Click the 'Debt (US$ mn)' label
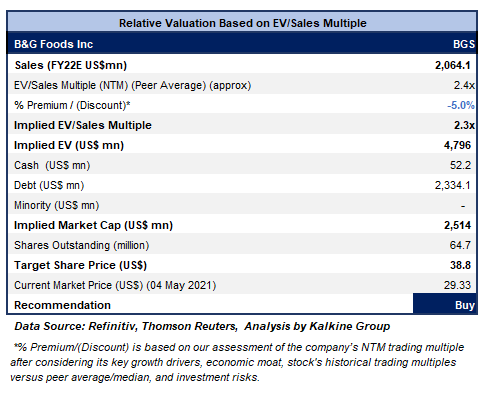Viewport: 490px width, 398px height. click(x=49, y=185)
